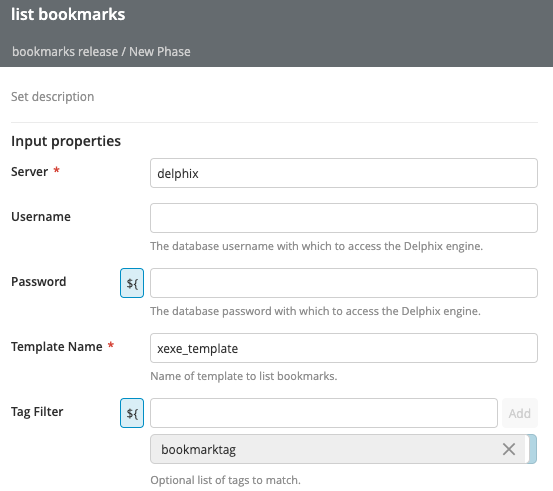Screen dimensions: 553x491
Task: Click into the Username input box
Action: (344, 218)
